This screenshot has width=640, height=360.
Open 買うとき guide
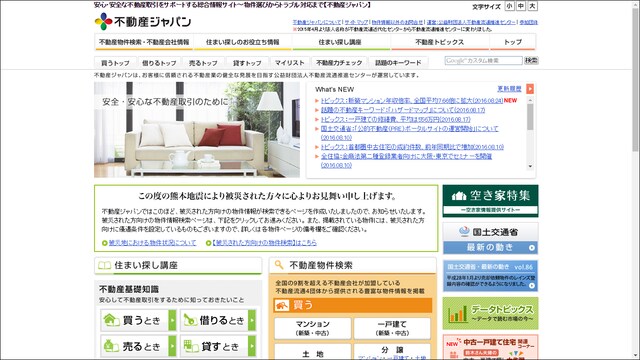pos(138,320)
